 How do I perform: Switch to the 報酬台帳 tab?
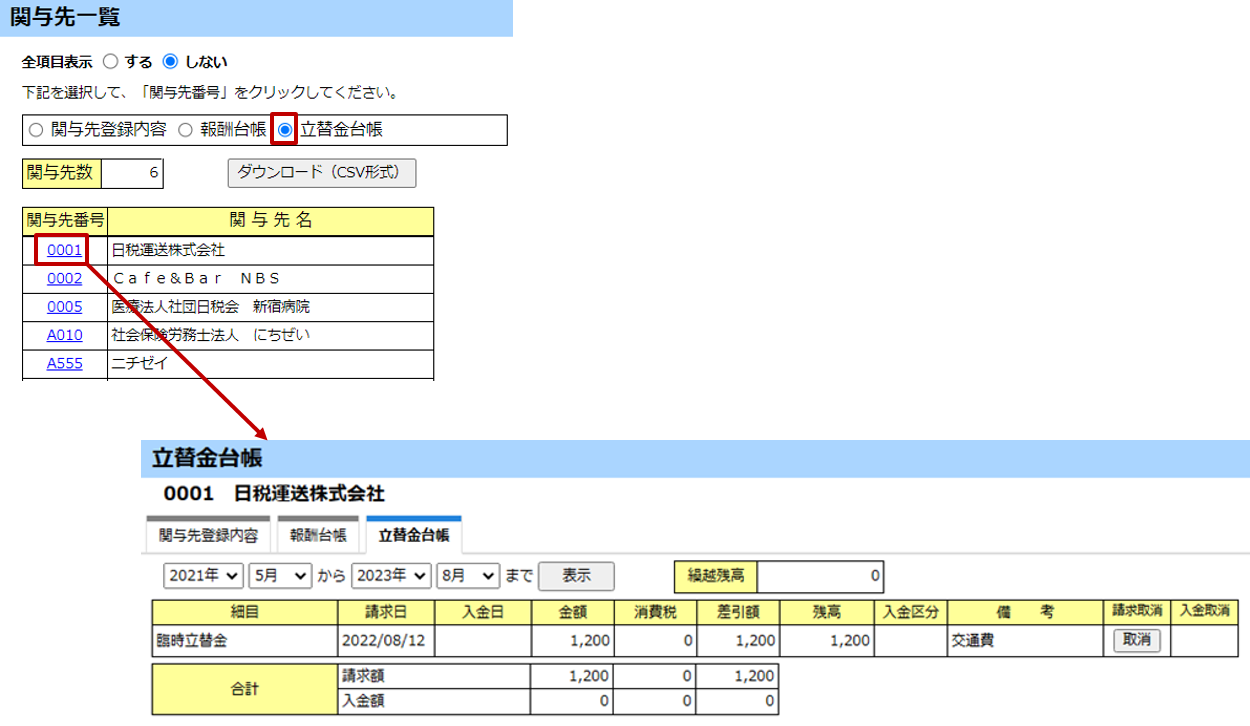318,535
